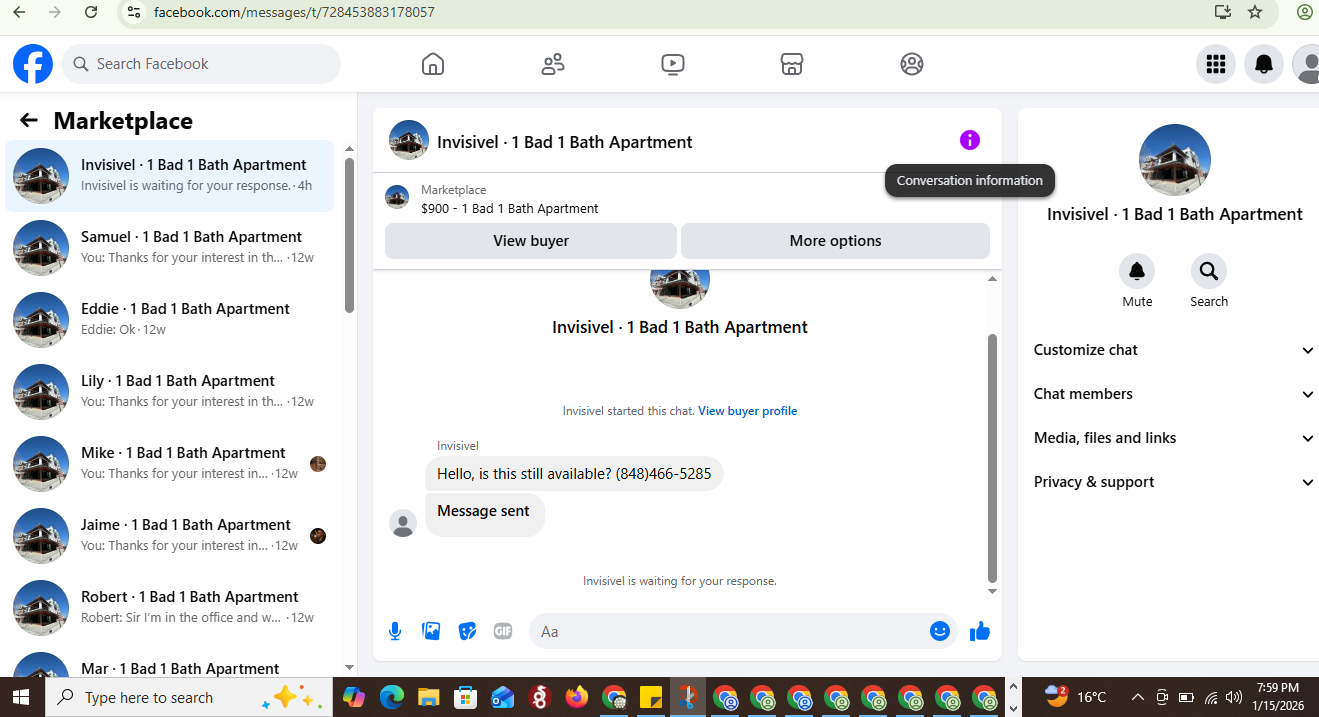
Task: Click browser back arrow
Action: point(19,13)
